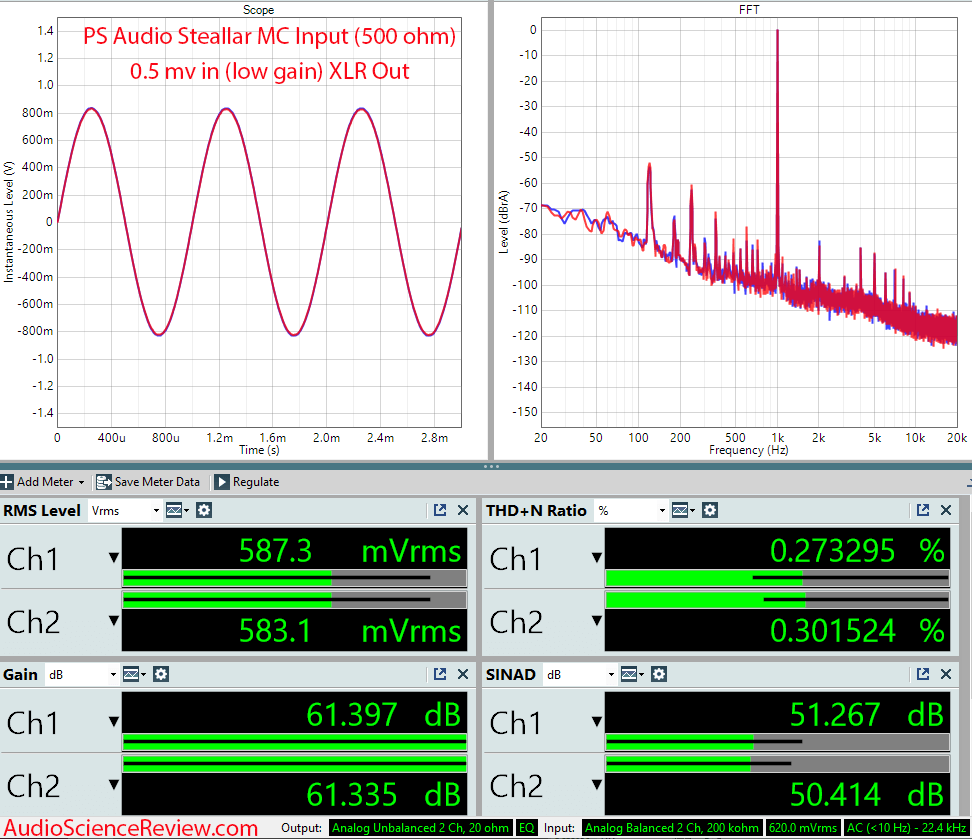Open Gain meter display-type icon
972x839 pixels.
134,674
